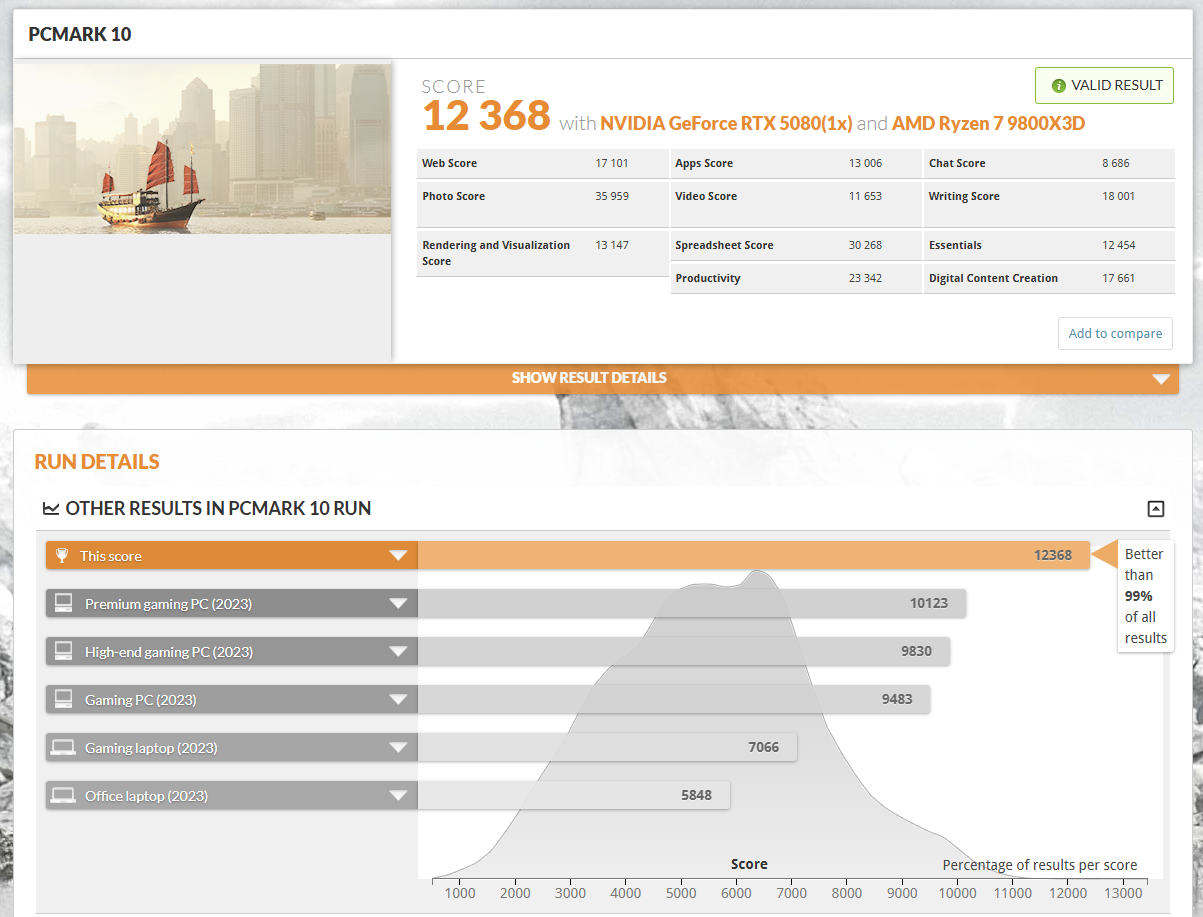Click the Apps Score value 13 006

(866, 163)
